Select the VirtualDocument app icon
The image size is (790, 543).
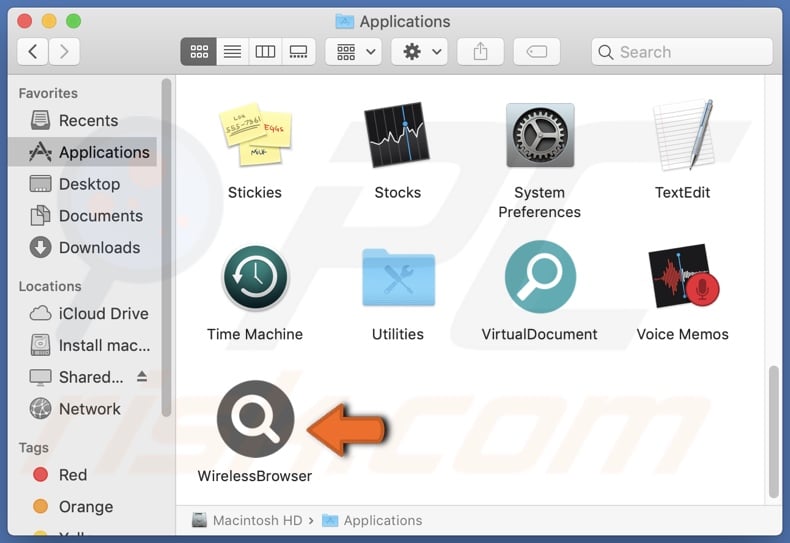coord(540,277)
